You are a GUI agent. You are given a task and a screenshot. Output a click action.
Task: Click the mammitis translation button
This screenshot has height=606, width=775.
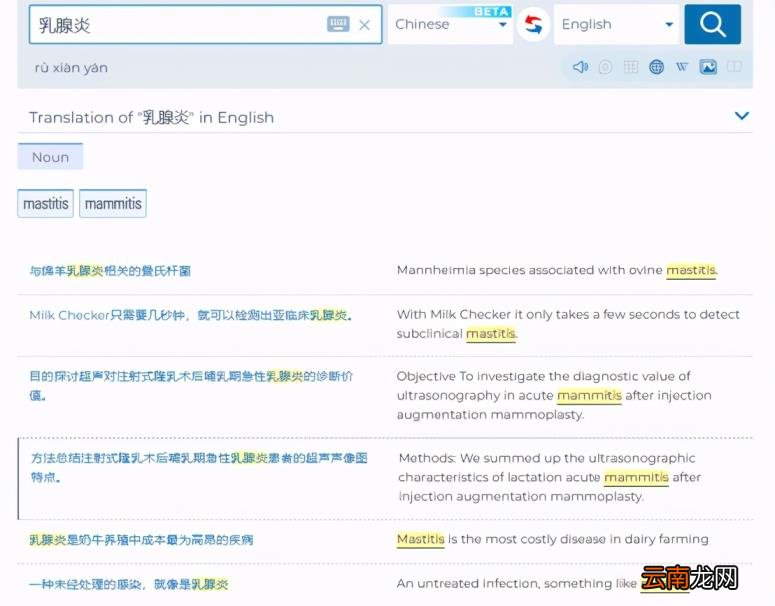tap(113, 204)
